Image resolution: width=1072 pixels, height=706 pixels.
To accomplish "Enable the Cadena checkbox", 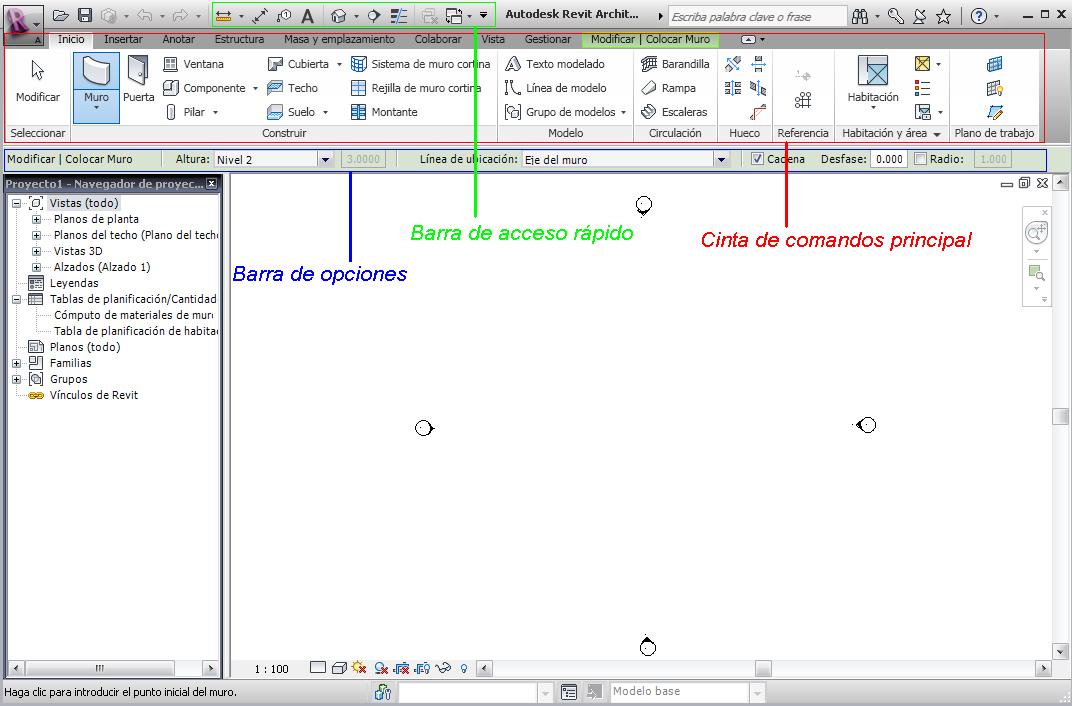I will pos(757,158).
